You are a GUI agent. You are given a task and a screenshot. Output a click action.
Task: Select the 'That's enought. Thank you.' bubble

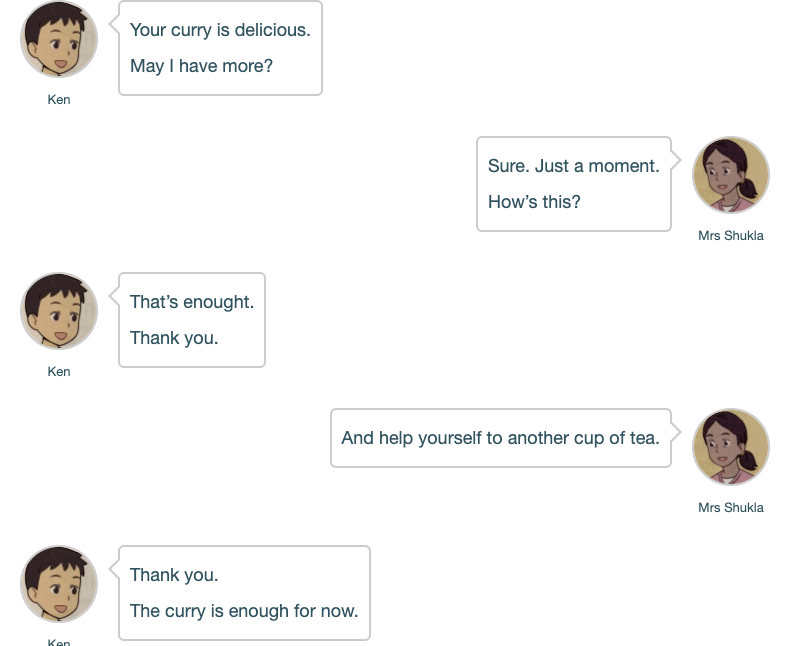coord(192,320)
